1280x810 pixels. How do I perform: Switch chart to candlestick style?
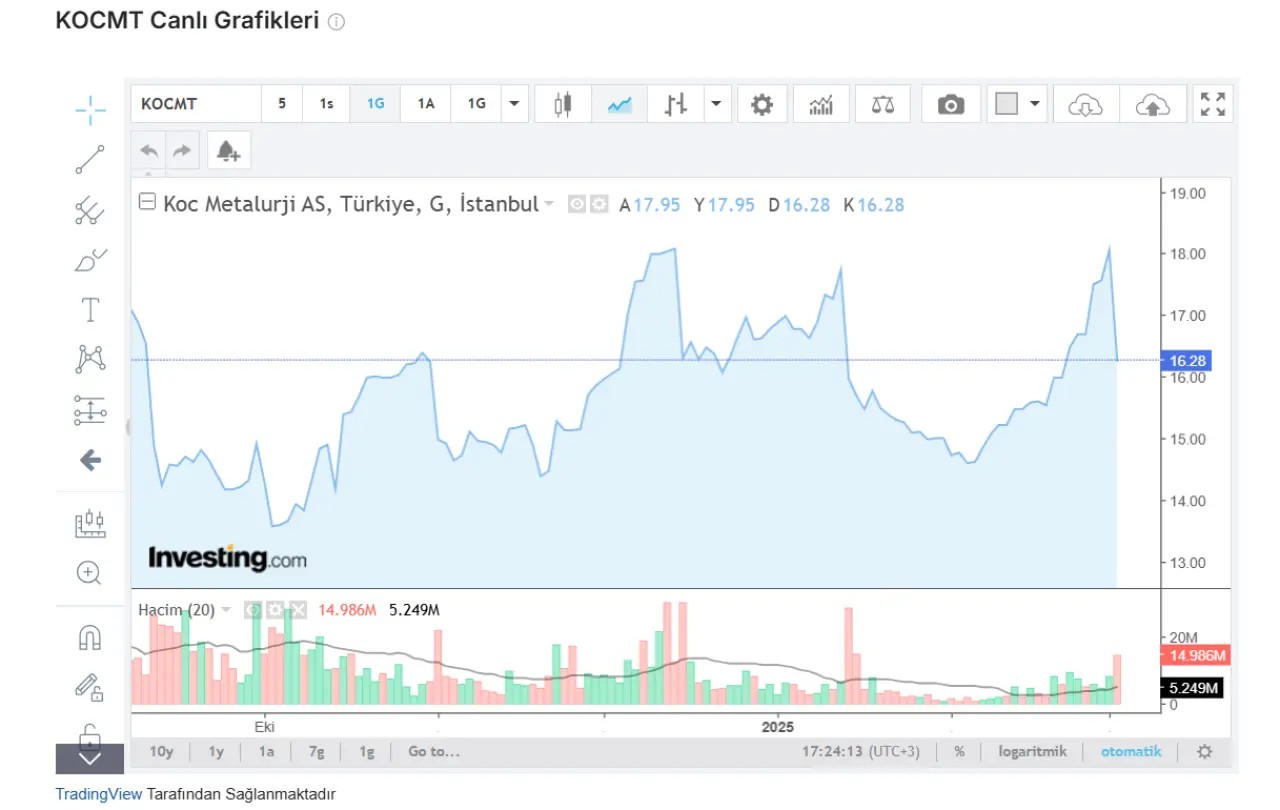coord(563,104)
